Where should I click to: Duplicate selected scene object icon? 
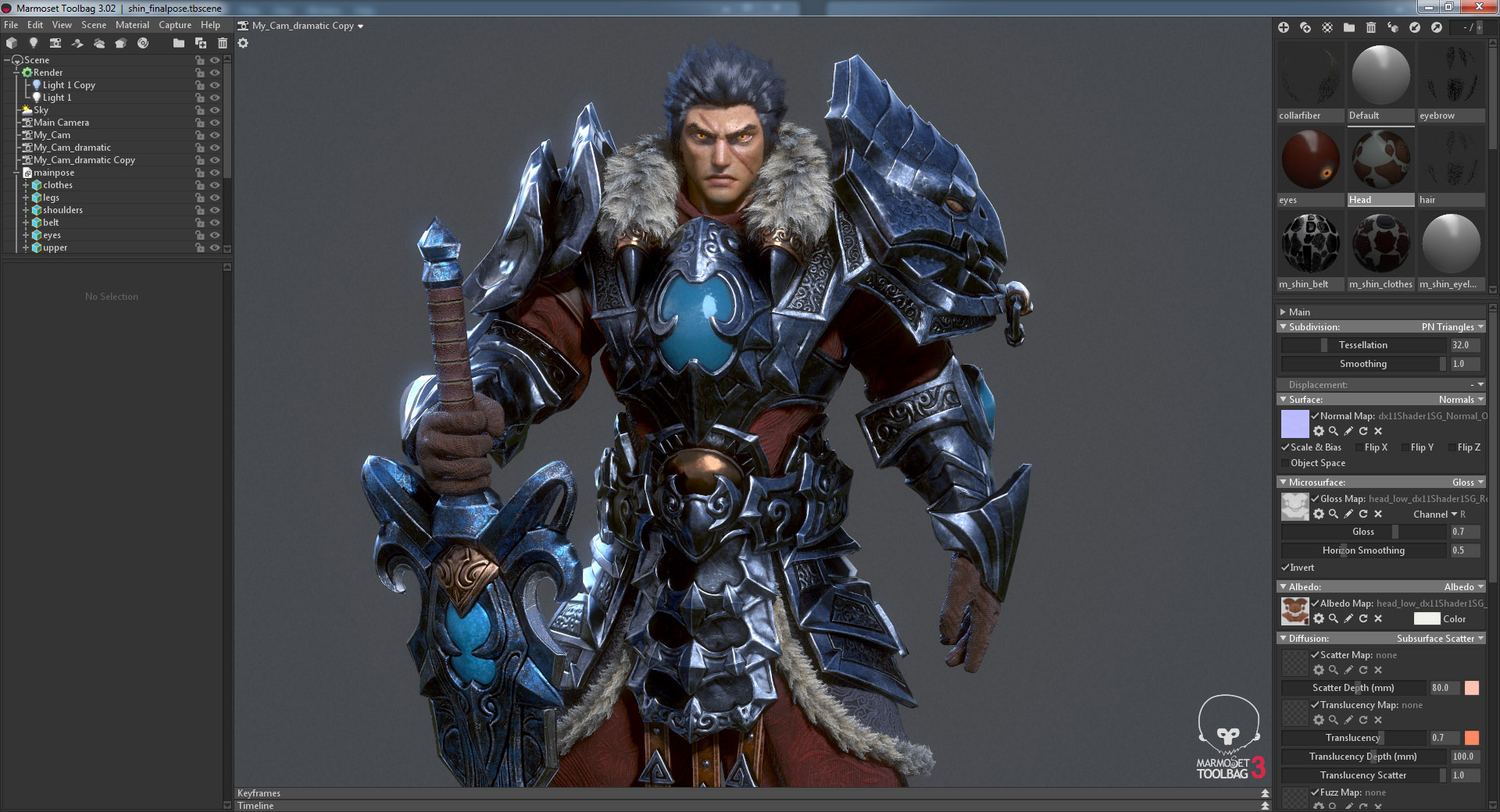tap(201, 43)
